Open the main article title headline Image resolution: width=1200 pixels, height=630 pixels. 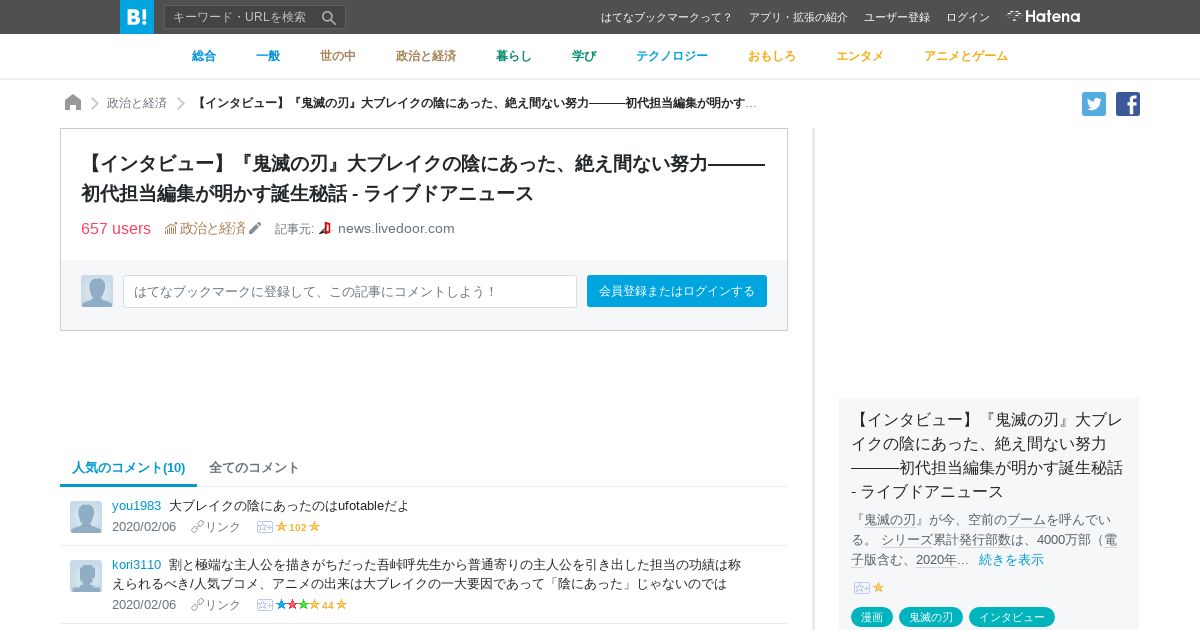click(423, 178)
